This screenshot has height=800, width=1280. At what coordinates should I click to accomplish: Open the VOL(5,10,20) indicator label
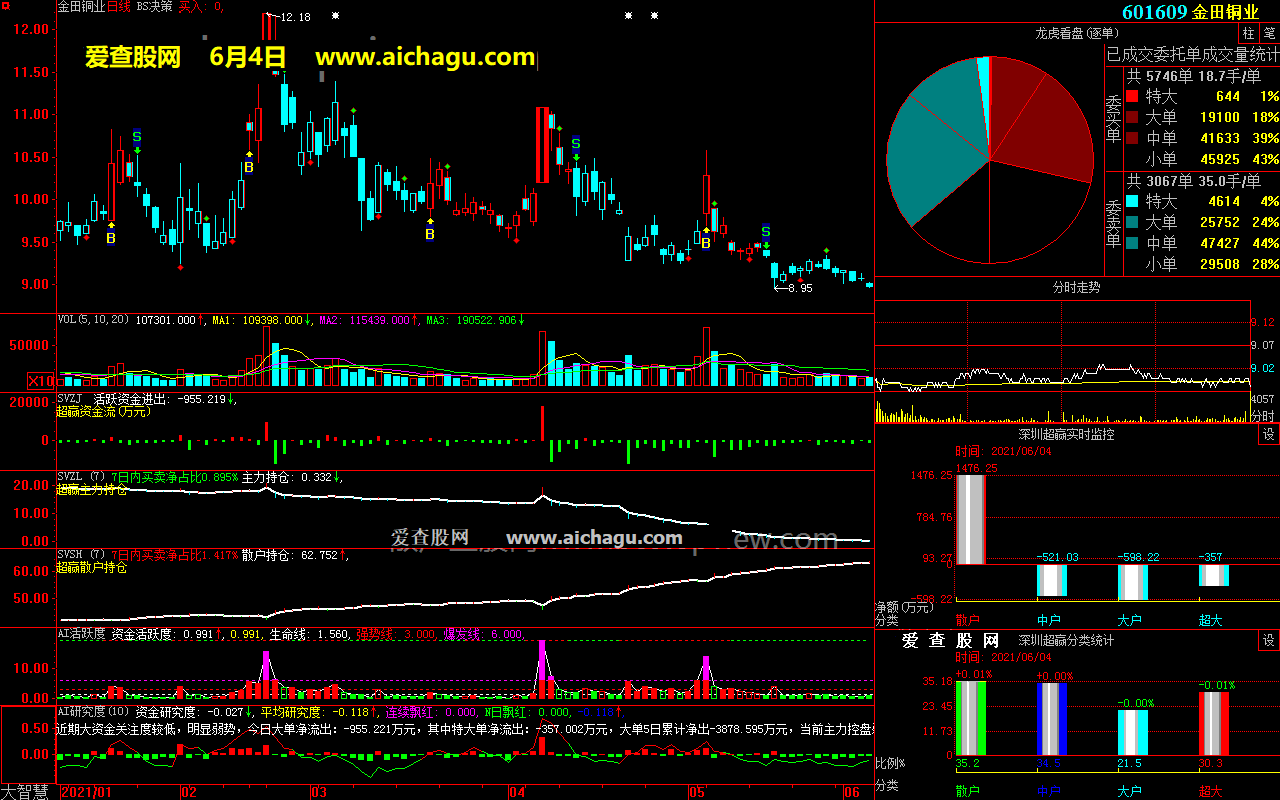[x=94, y=320]
